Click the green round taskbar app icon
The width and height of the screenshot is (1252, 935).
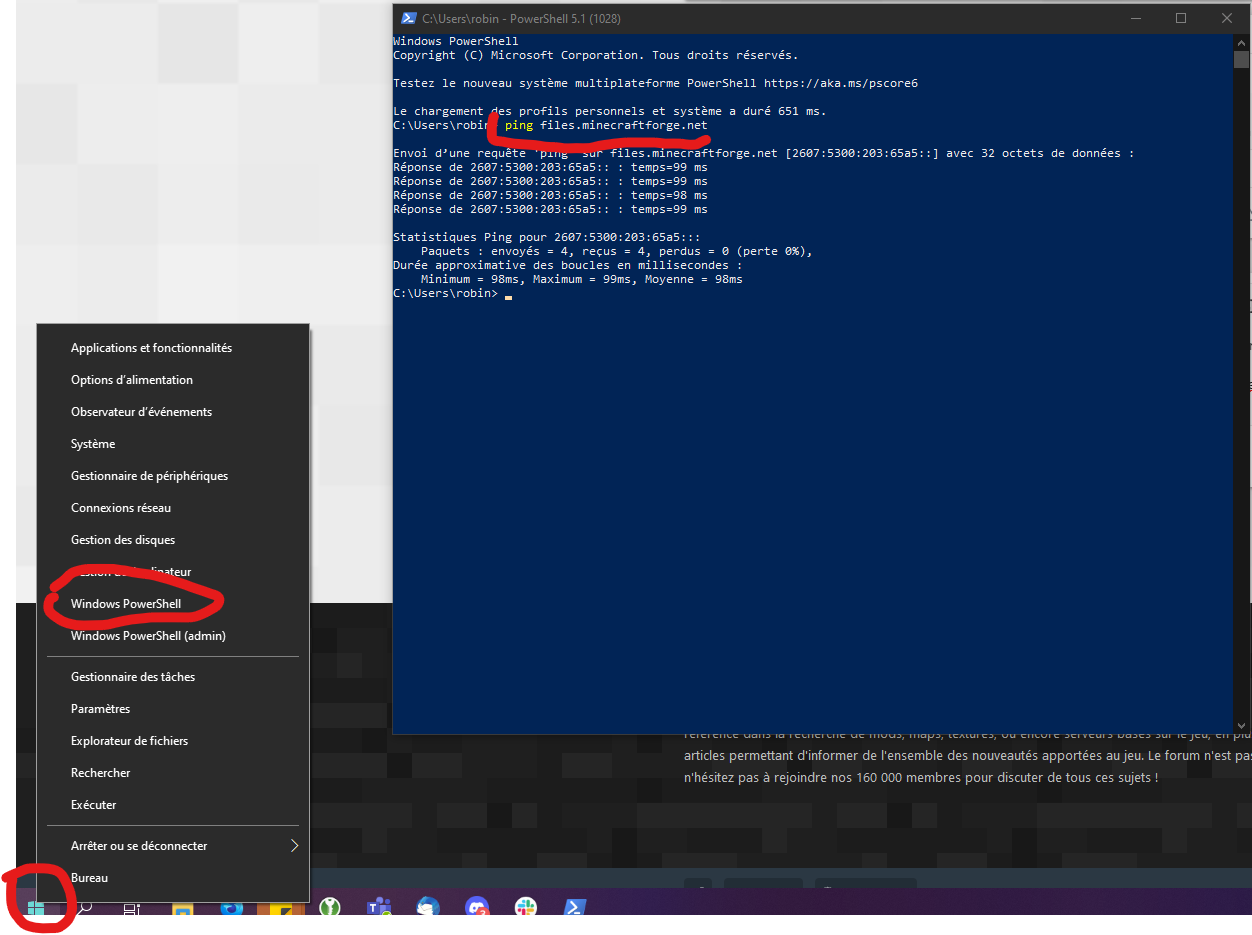(330, 908)
